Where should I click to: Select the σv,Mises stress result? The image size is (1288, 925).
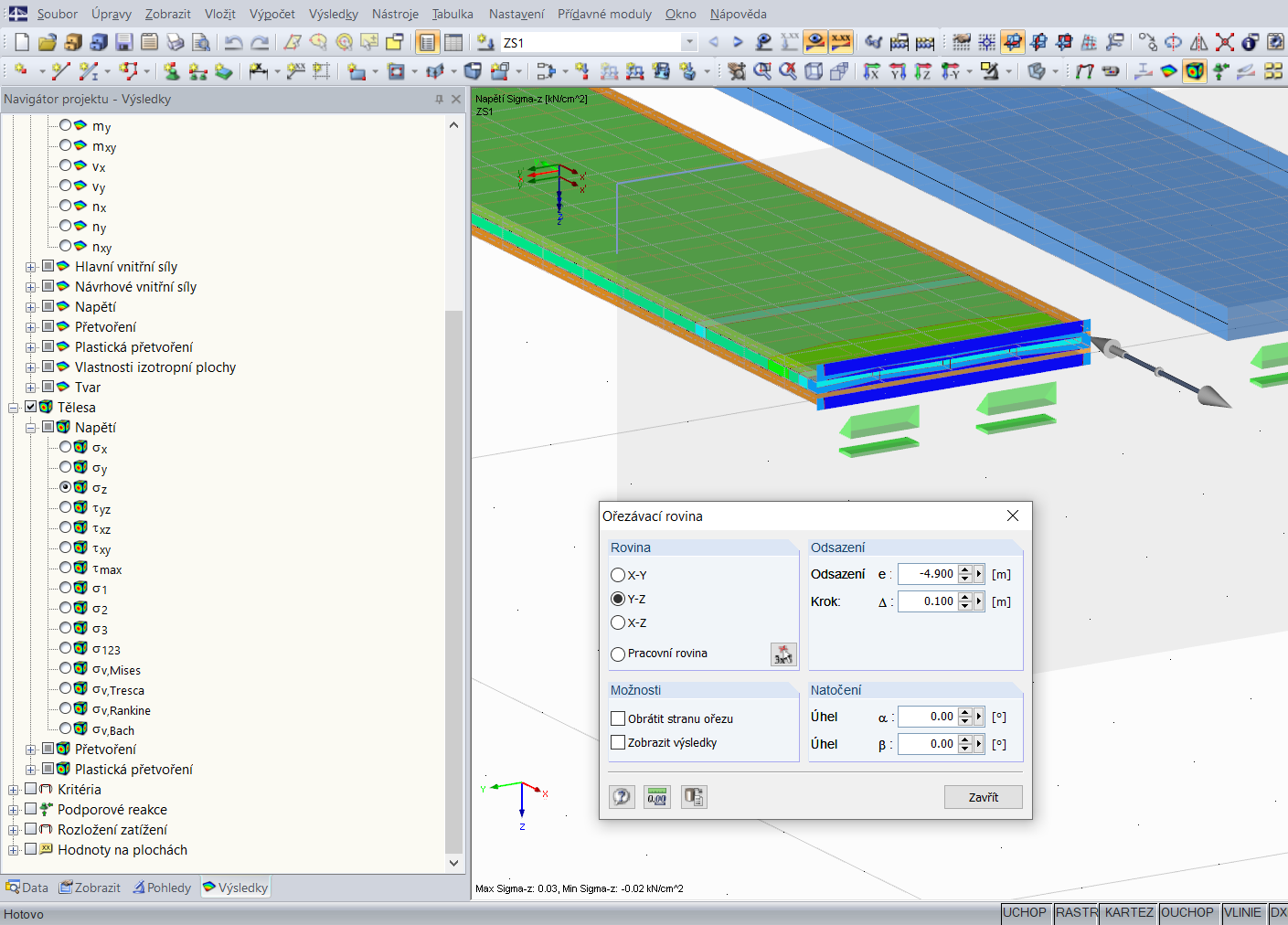[66, 670]
